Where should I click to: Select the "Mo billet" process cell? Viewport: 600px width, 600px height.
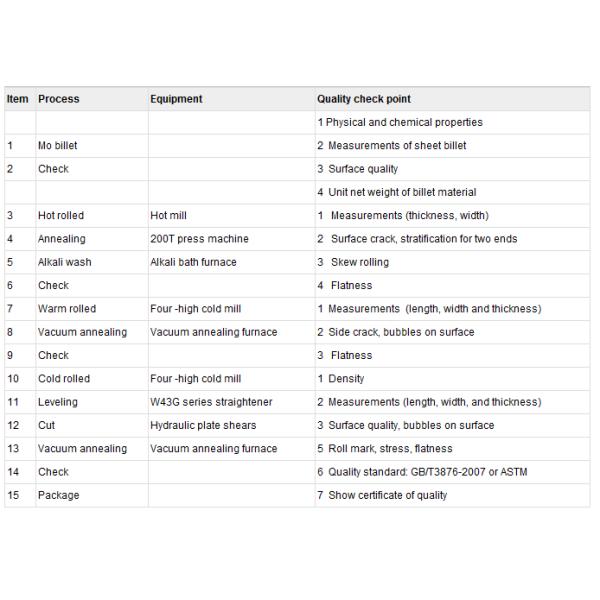[x=58, y=146]
